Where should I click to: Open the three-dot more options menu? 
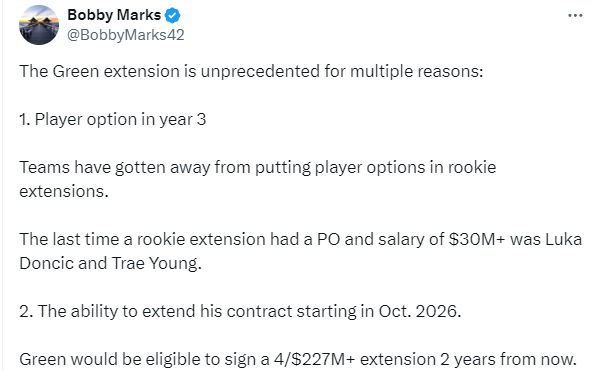[x=575, y=16]
